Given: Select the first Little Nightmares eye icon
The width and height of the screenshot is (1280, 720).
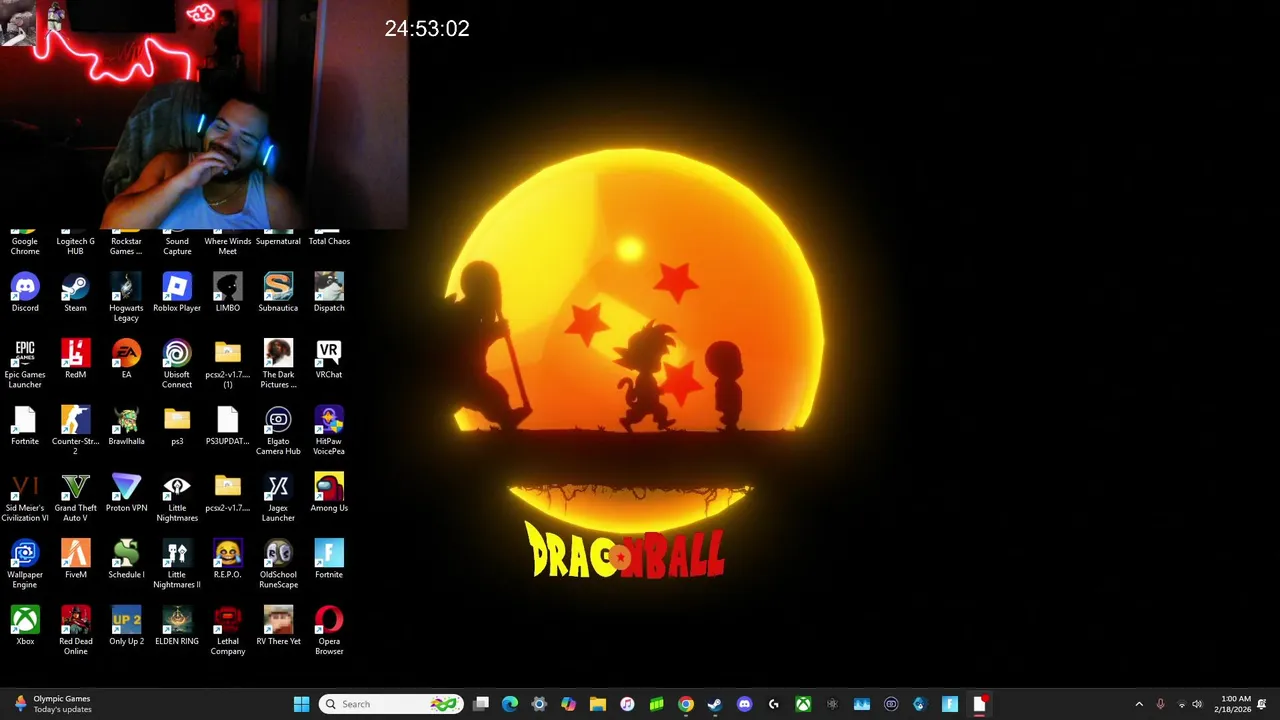Looking at the screenshot, I should pos(177,497).
